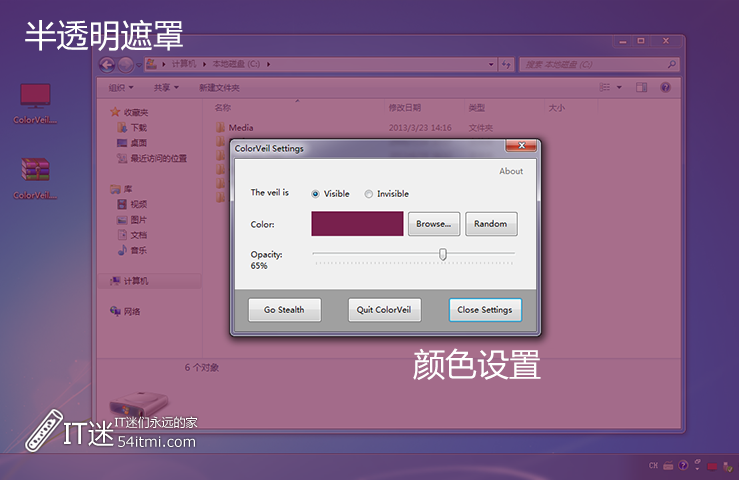Viewport: 739px width, 480px height.
Task: Sort by 大小 column header
Action: coord(556,108)
